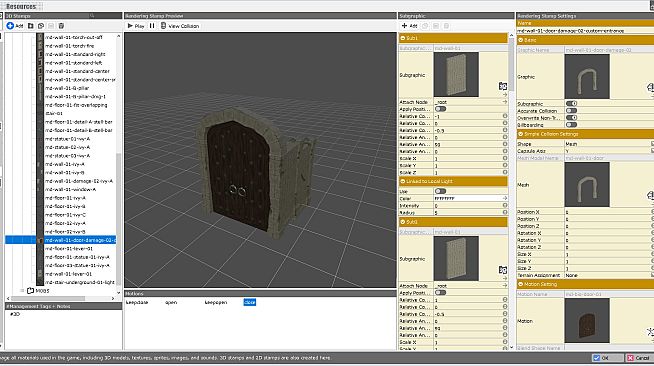Click the View Collision icon in preview toolbar
This screenshot has width=654, height=366.
[x=164, y=26]
